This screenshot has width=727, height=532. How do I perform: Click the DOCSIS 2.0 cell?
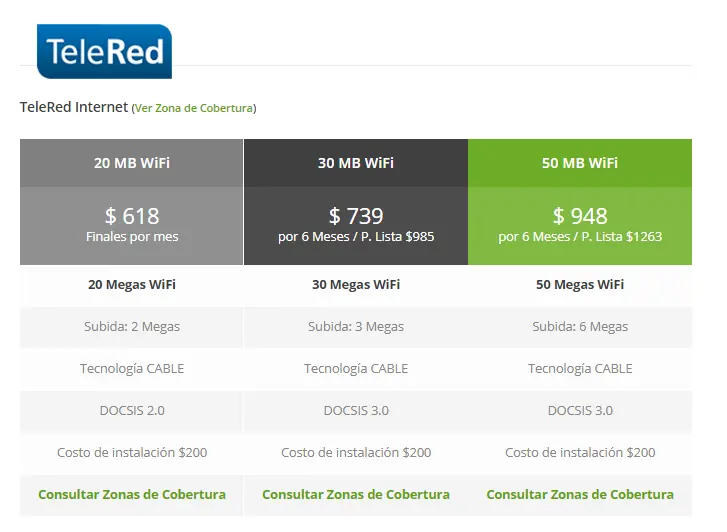[x=132, y=410]
